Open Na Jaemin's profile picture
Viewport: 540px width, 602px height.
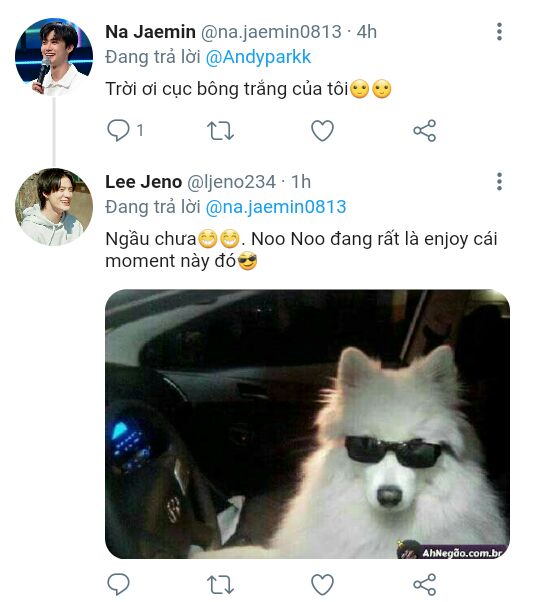point(54,57)
